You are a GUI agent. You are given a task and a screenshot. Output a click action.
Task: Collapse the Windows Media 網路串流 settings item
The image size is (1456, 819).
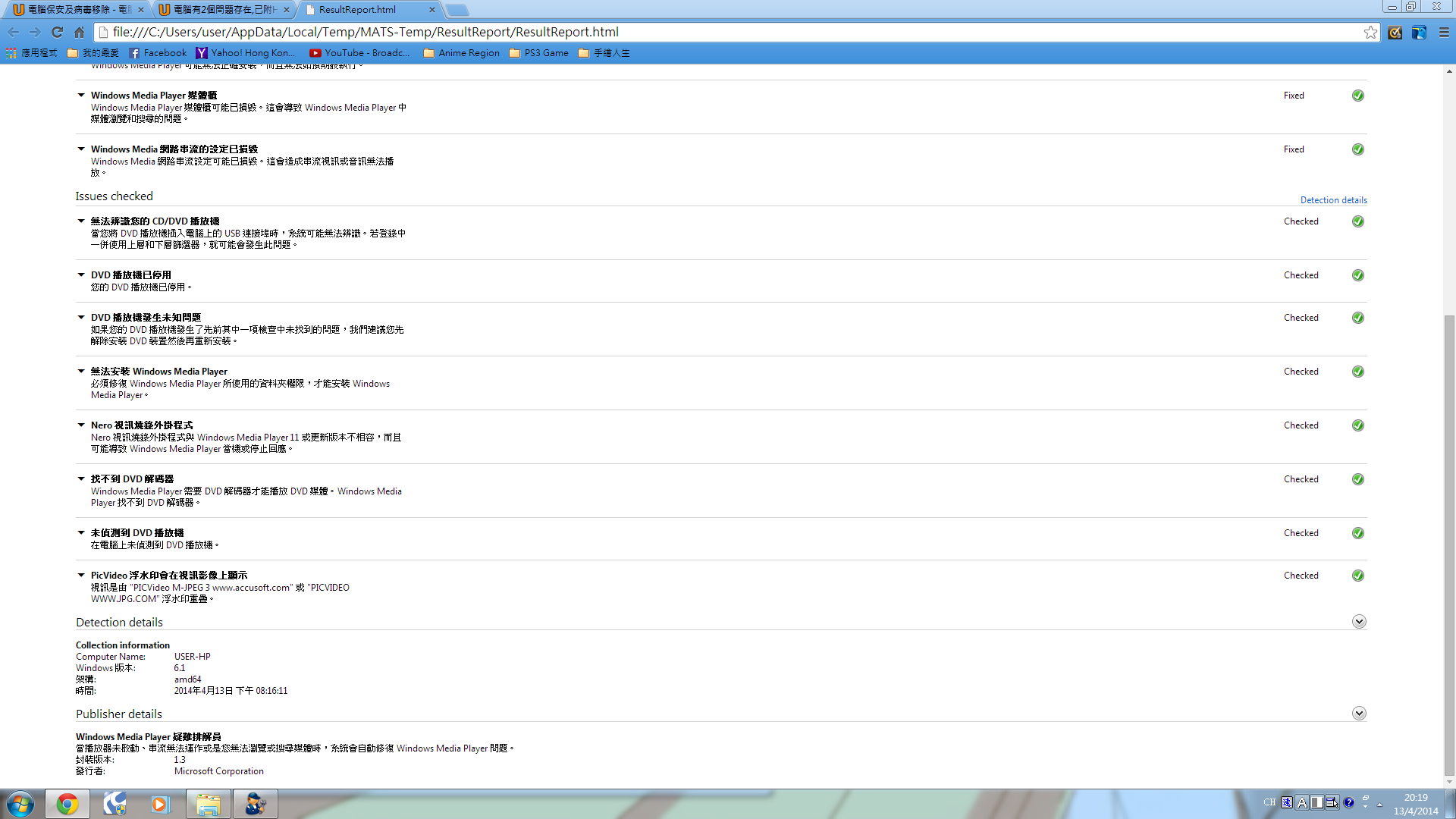(x=81, y=149)
